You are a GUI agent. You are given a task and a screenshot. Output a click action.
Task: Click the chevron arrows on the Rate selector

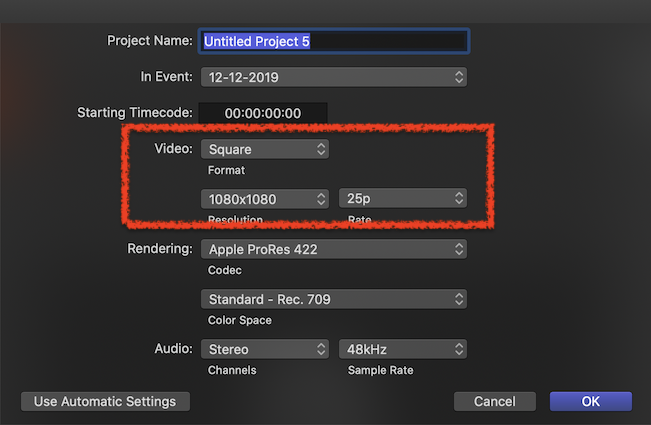pyautogui.click(x=459, y=199)
